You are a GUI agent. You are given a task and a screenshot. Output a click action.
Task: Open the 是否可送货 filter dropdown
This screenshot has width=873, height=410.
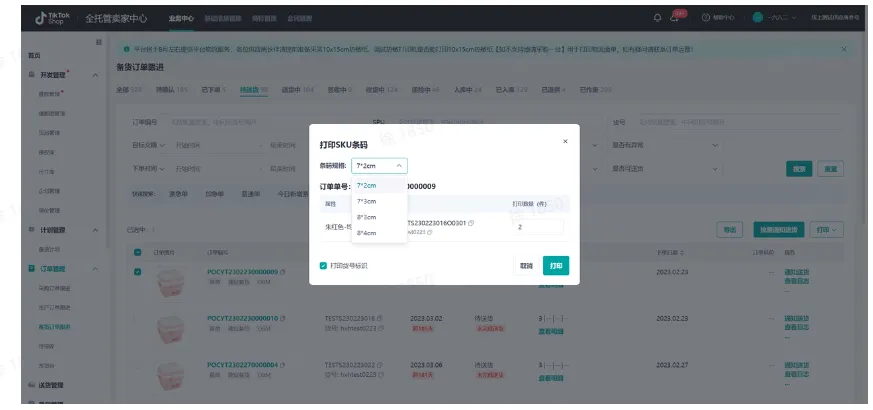point(665,169)
